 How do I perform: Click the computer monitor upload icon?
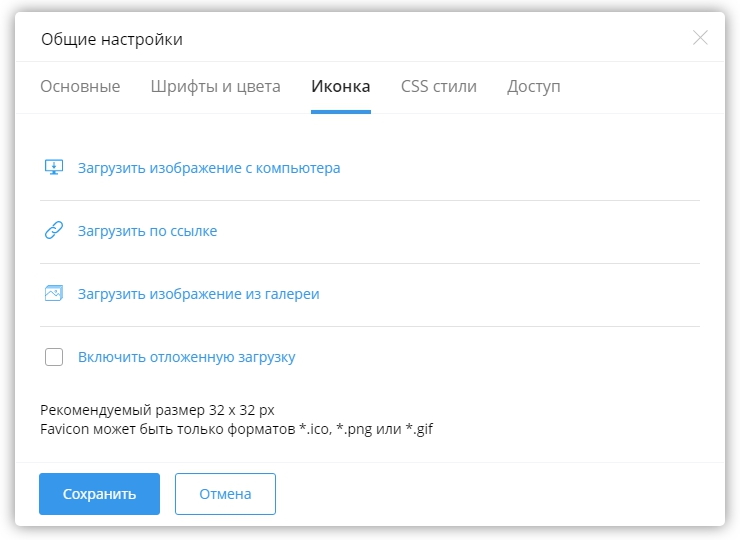[x=54, y=168]
